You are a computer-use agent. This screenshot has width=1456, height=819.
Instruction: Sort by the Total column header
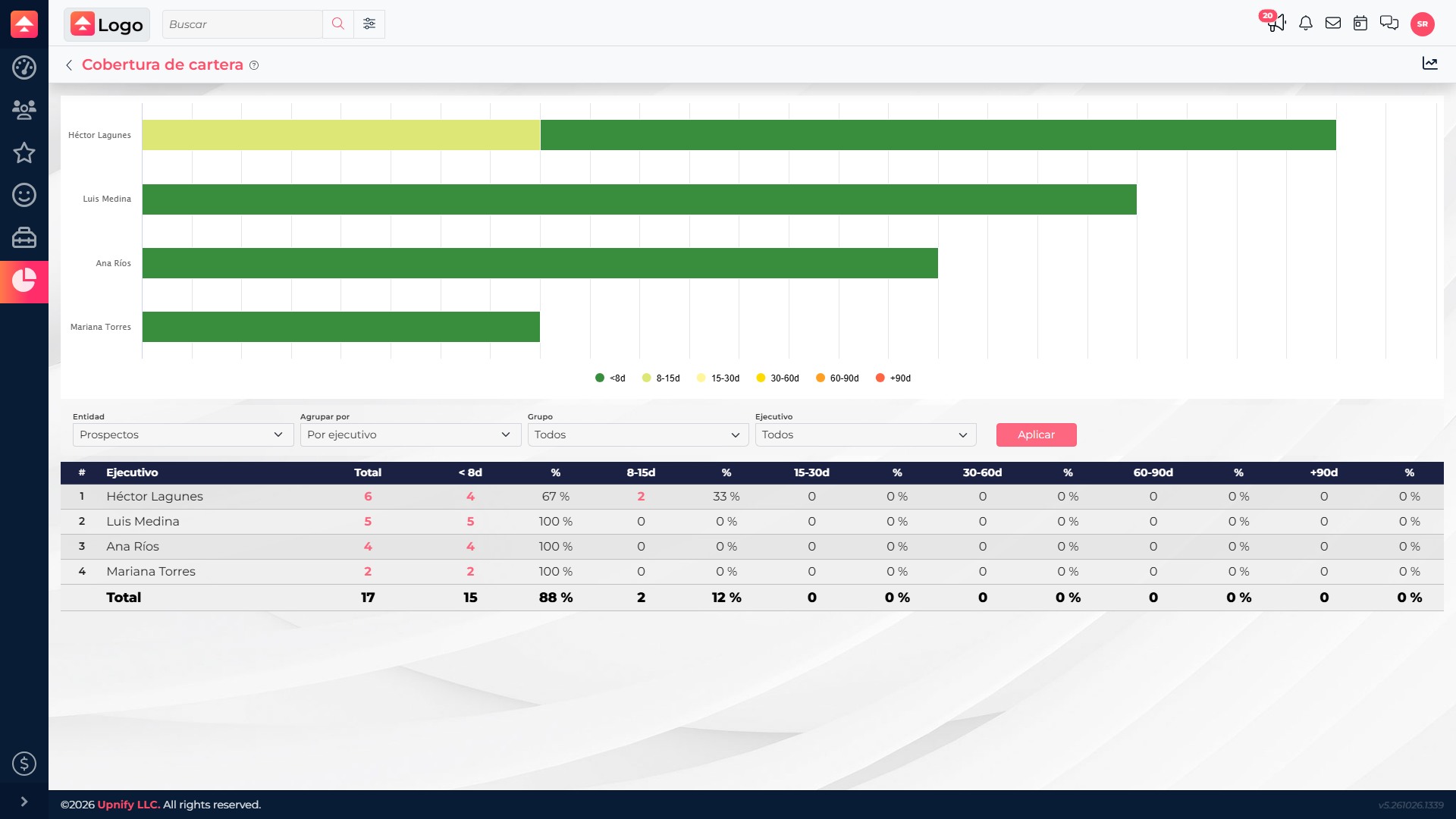[368, 472]
